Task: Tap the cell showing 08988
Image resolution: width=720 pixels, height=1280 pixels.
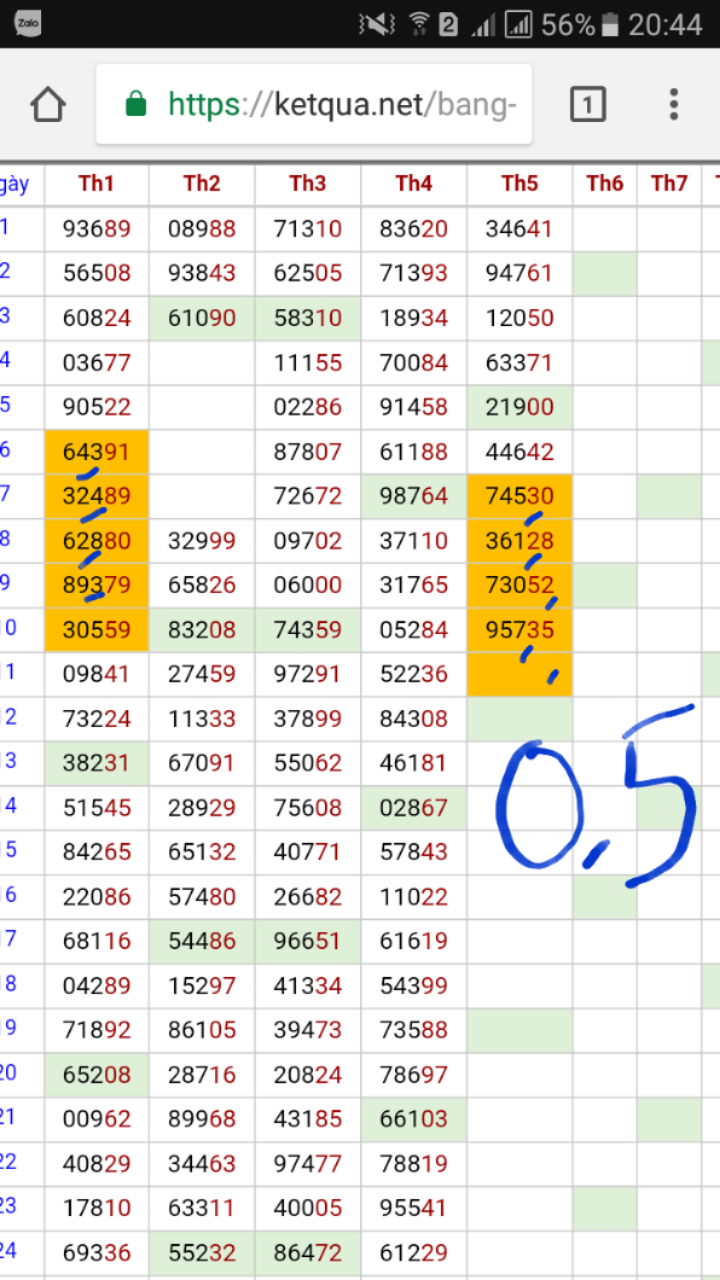Action: click(202, 229)
